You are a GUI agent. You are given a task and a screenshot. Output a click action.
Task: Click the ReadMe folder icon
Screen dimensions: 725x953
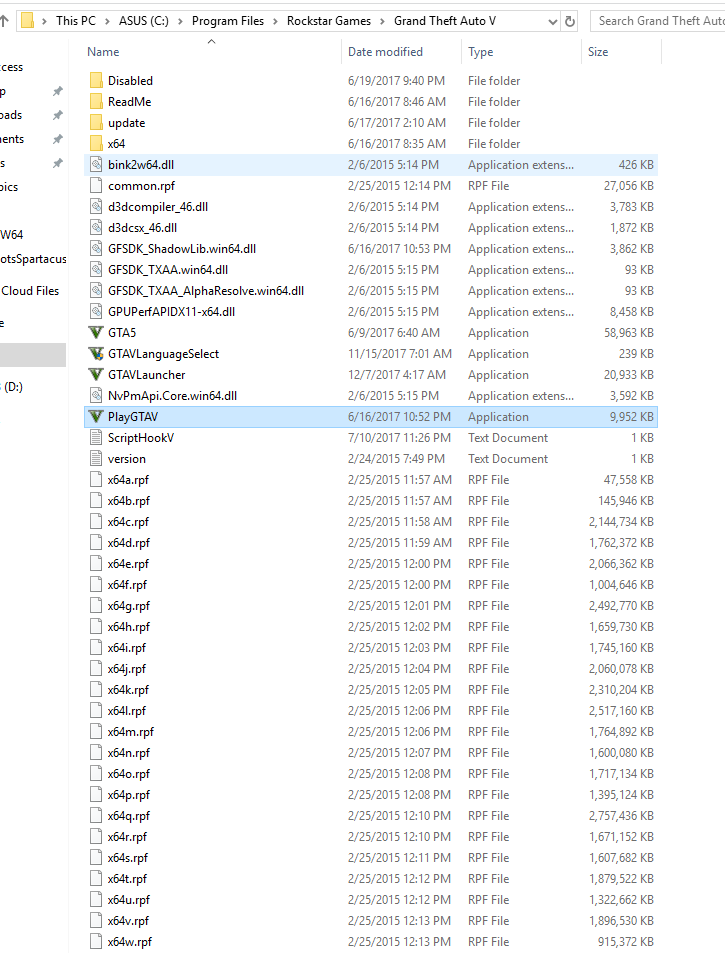point(95,101)
